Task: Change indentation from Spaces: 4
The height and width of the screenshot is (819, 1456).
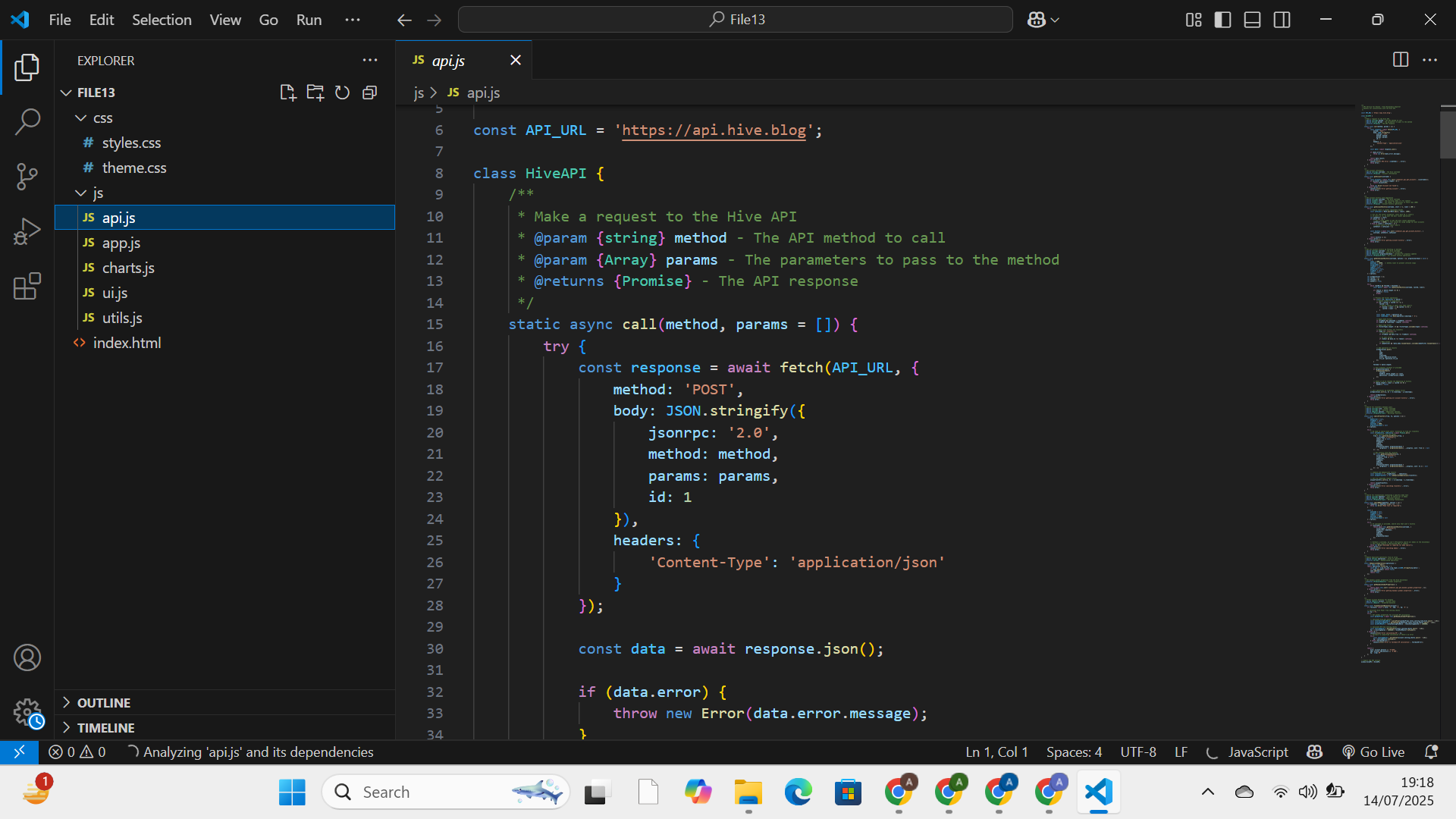Action: (x=1074, y=752)
